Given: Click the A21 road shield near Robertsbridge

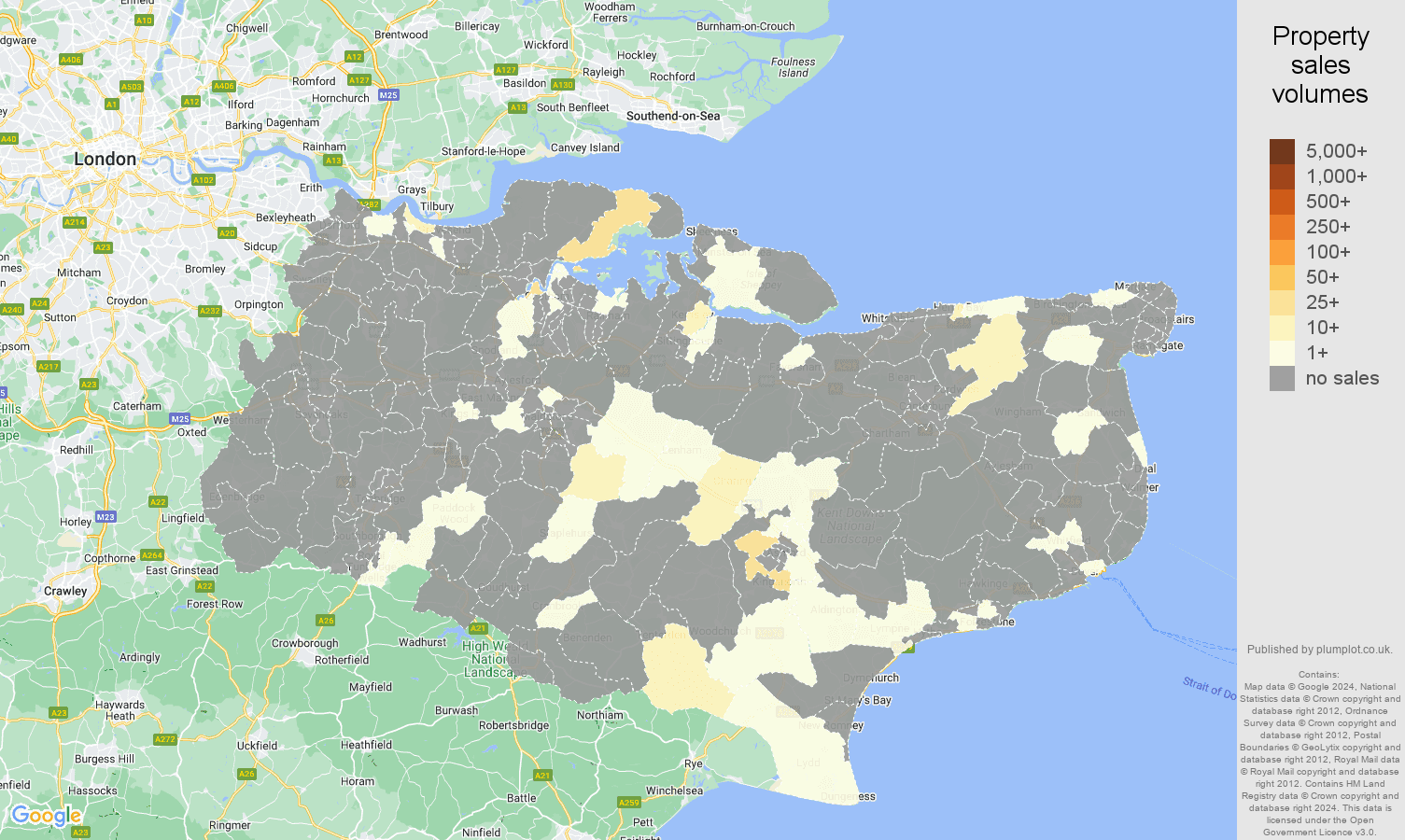Looking at the screenshot, I should 542,776.
